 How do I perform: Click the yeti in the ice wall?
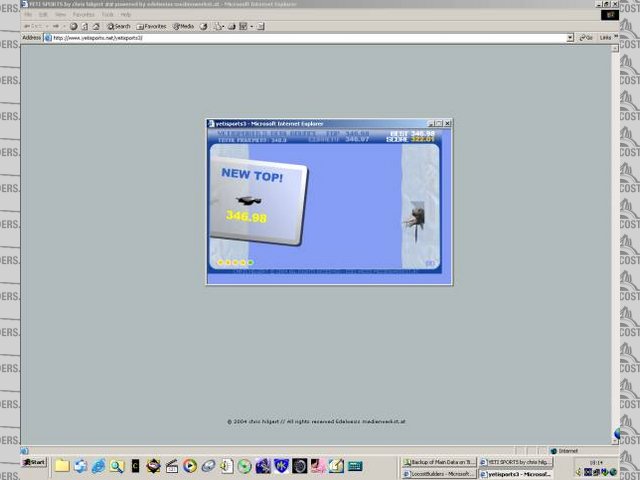416,215
